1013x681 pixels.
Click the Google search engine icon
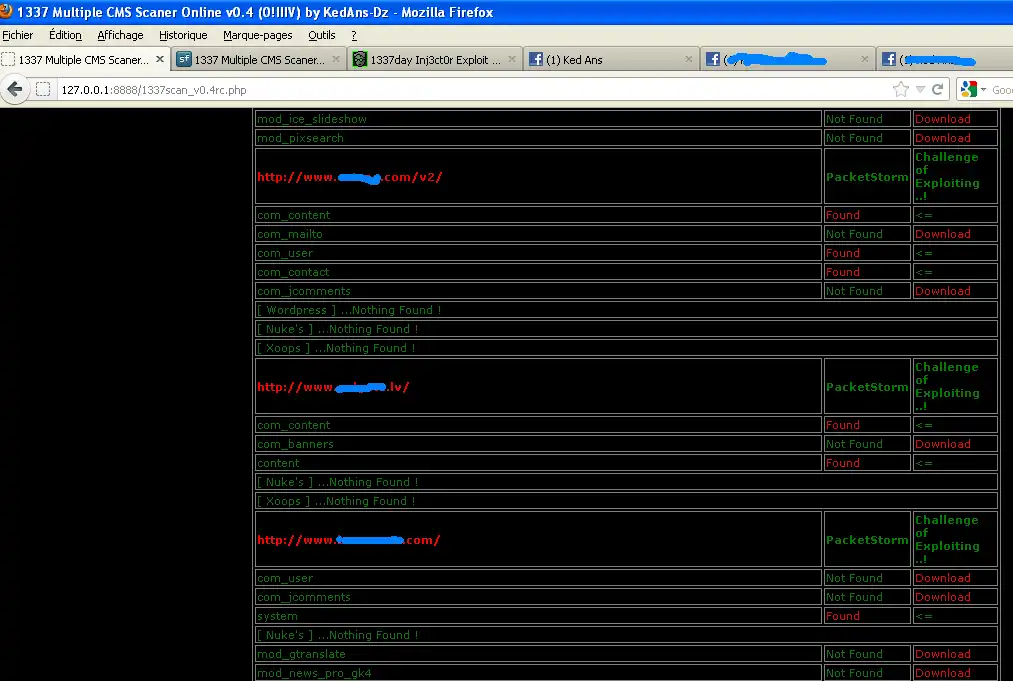point(968,90)
